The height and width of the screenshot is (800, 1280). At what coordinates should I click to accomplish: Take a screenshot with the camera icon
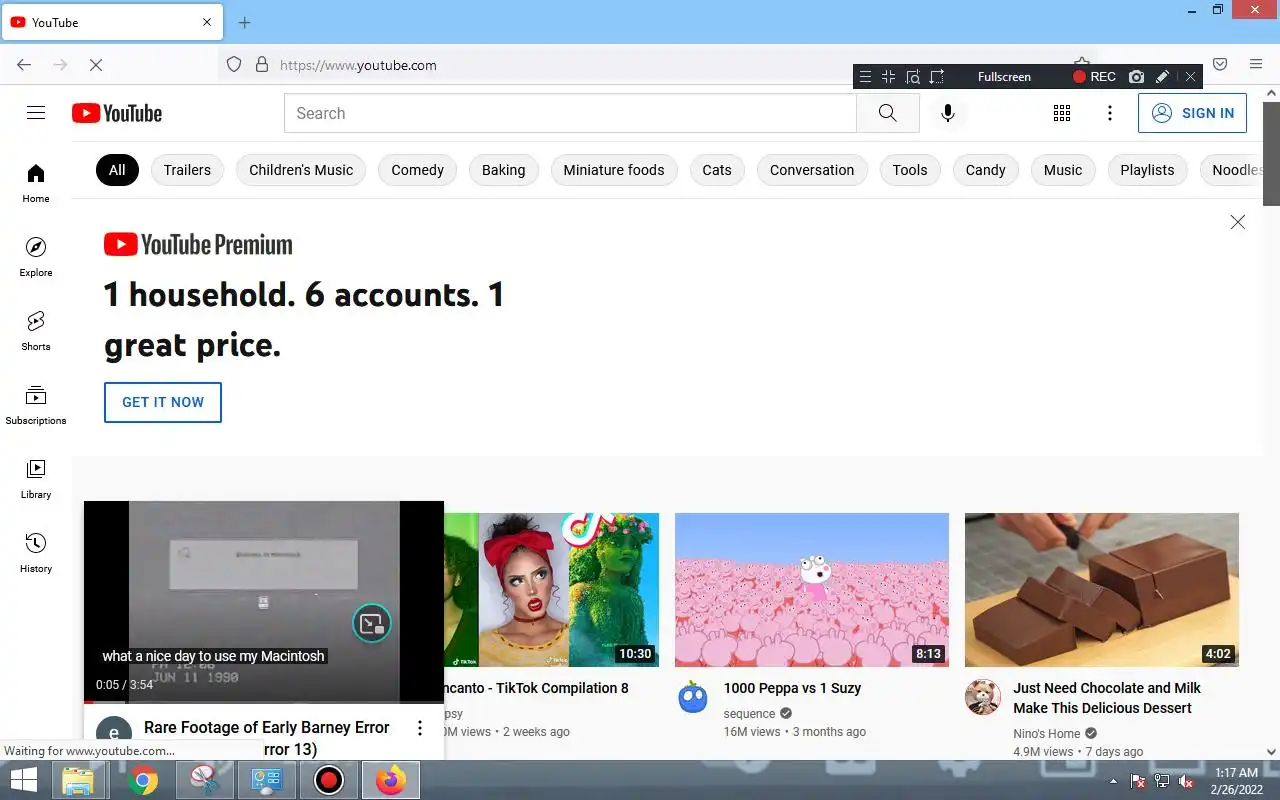tap(1136, 77)
